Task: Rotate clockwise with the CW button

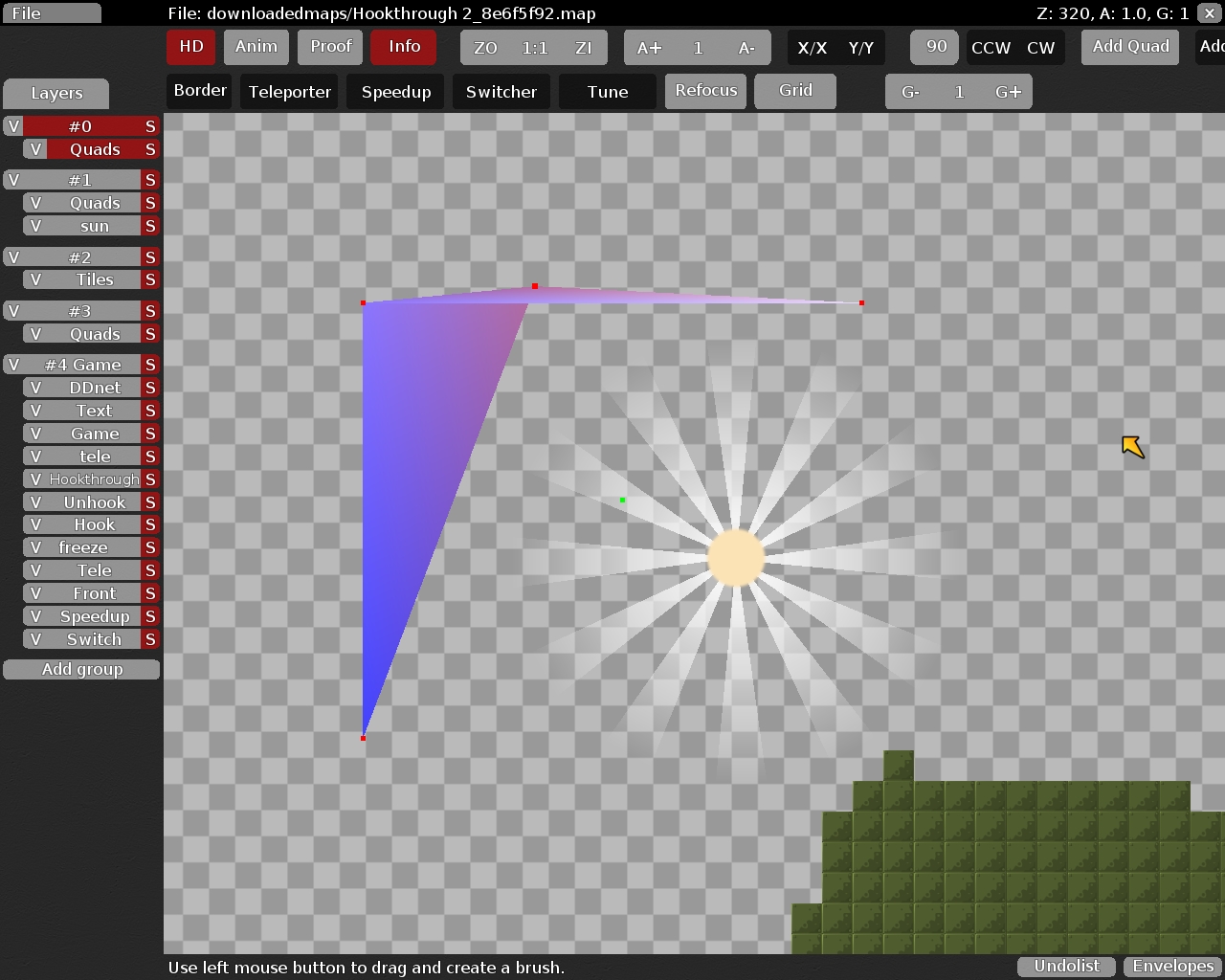Action: [1040, 48]
